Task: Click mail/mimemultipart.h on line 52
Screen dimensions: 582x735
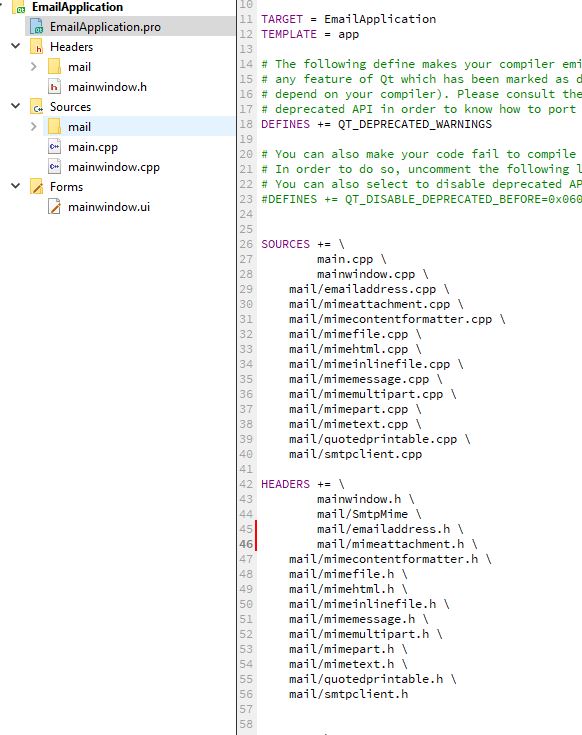Action: [x=359, y=634]
